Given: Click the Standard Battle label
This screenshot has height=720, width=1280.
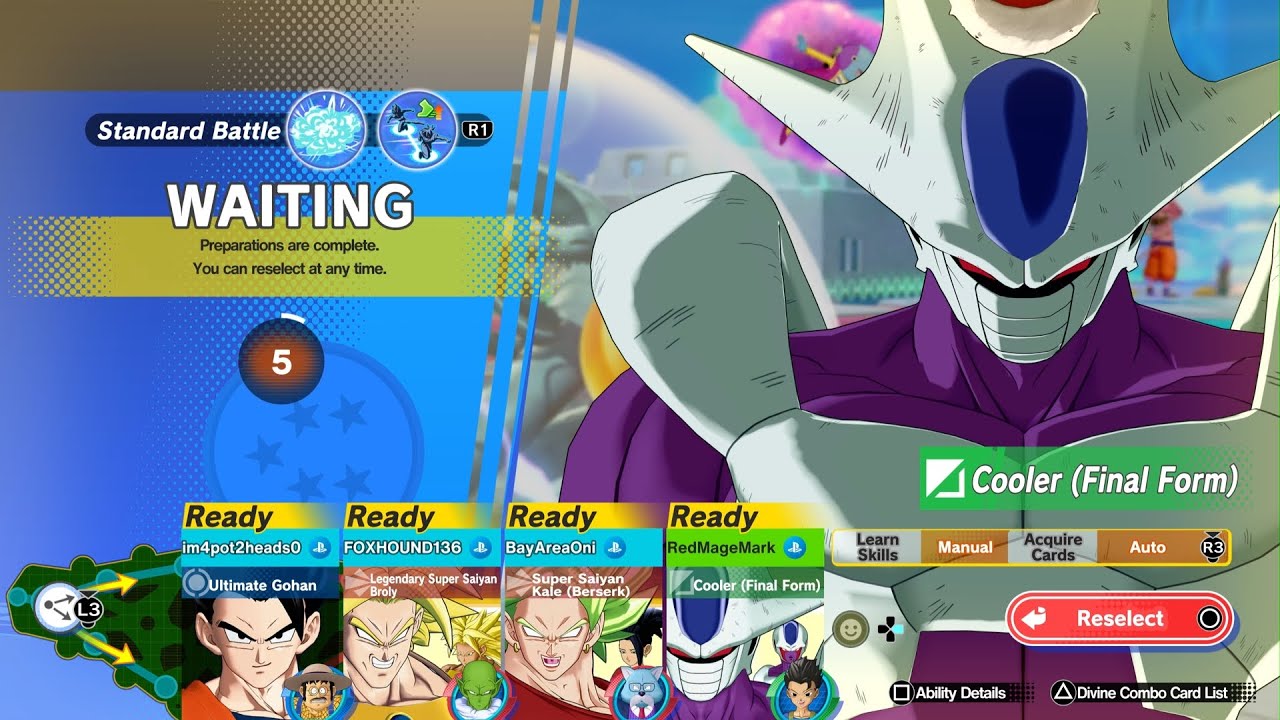Looking at the screenshot, I should tap(188, 130).
